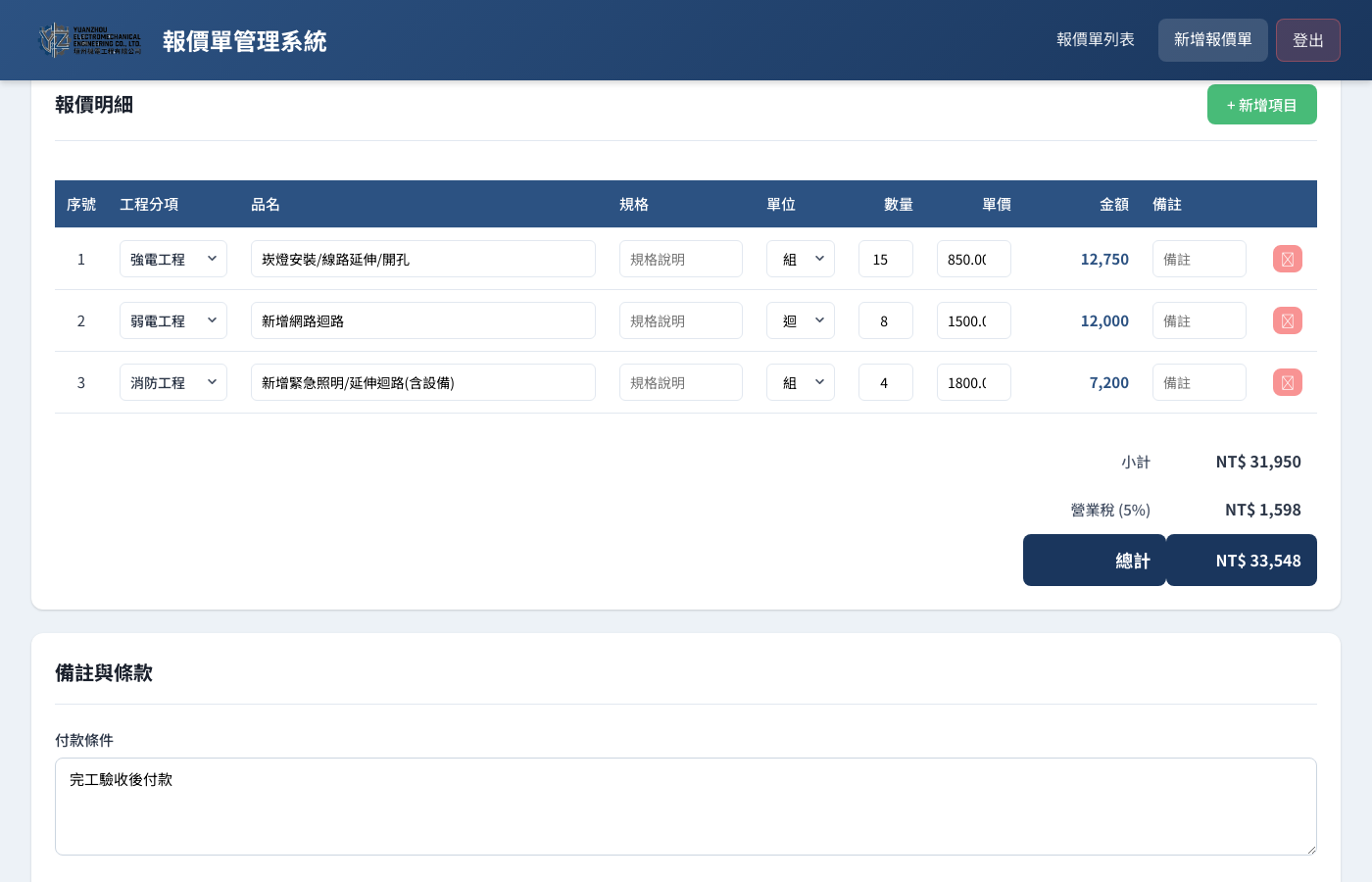Go to 報價單列表 in the navigation bar
The height and width of the screenshot is (882, 1372).
[x=1096, y=40]
